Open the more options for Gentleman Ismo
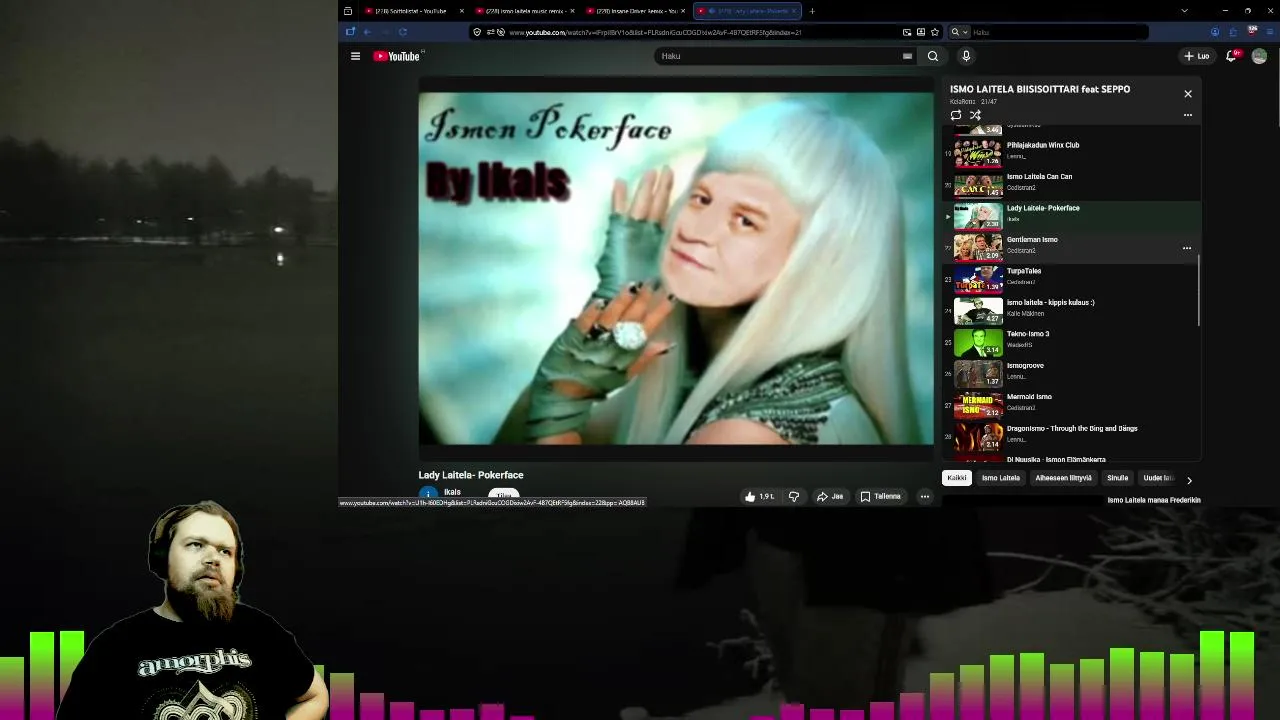 coord(1187,248)
